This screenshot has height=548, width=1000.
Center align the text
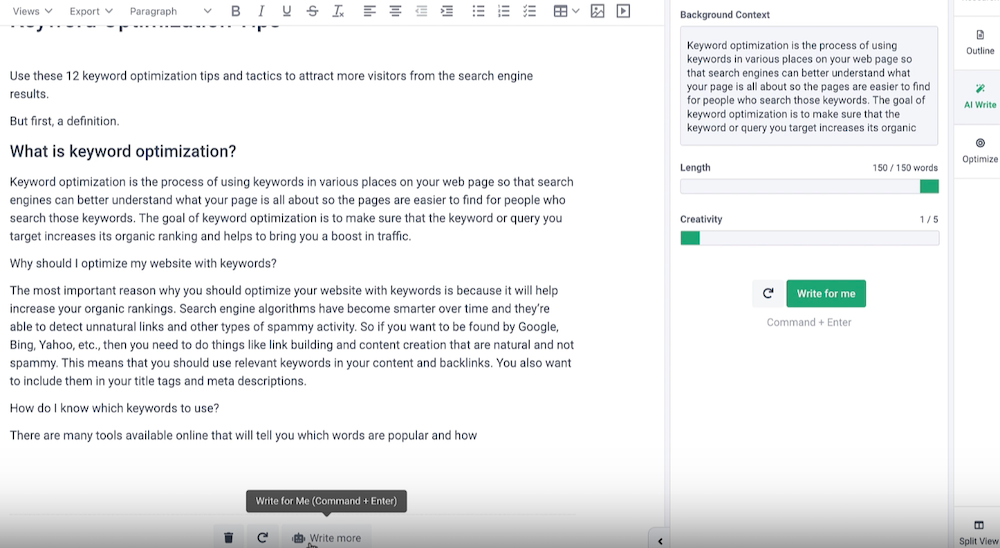tap(395, 11)
